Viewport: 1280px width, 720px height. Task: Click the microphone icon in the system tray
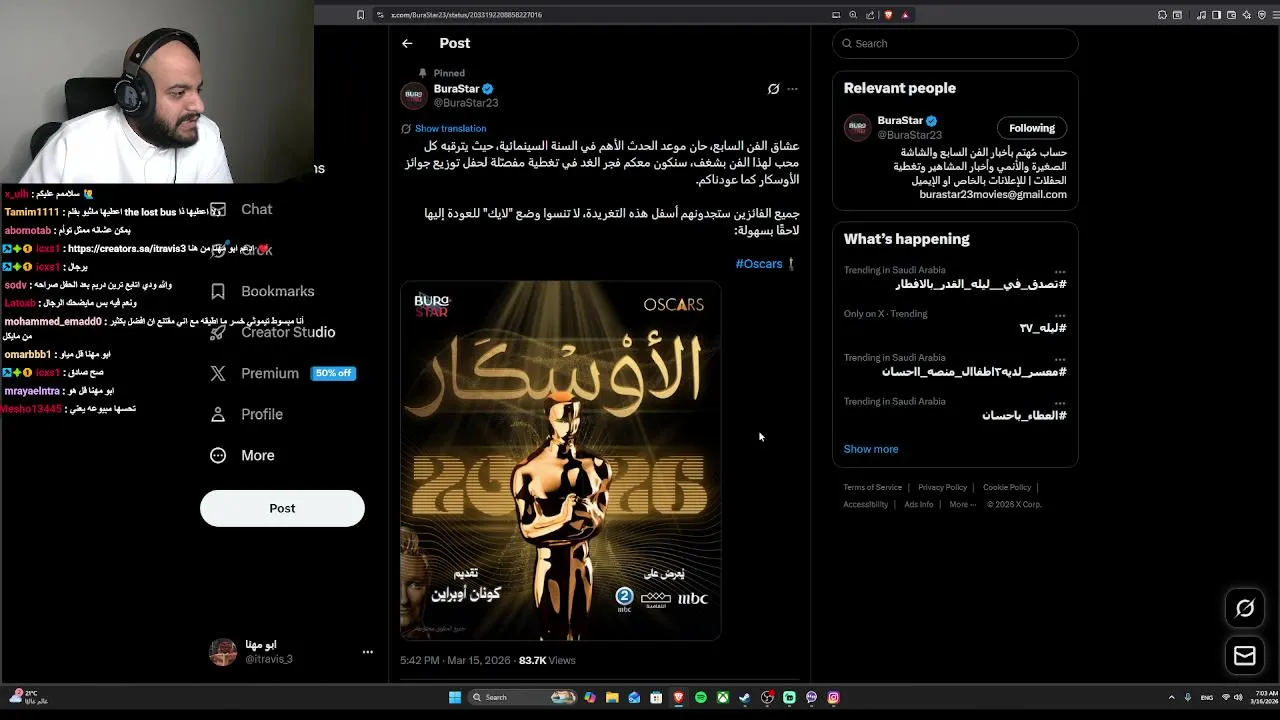pyautogui.click(x=1188, y=697)
